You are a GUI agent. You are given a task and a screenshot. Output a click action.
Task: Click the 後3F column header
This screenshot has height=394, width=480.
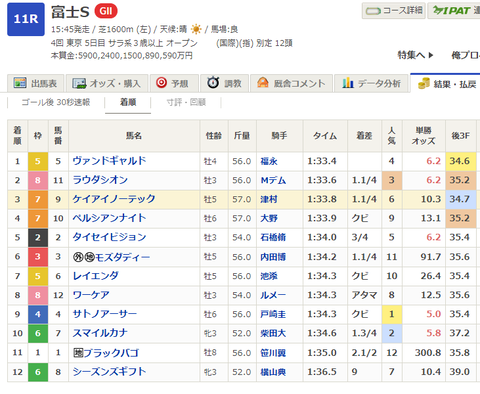tap(461, 136)
